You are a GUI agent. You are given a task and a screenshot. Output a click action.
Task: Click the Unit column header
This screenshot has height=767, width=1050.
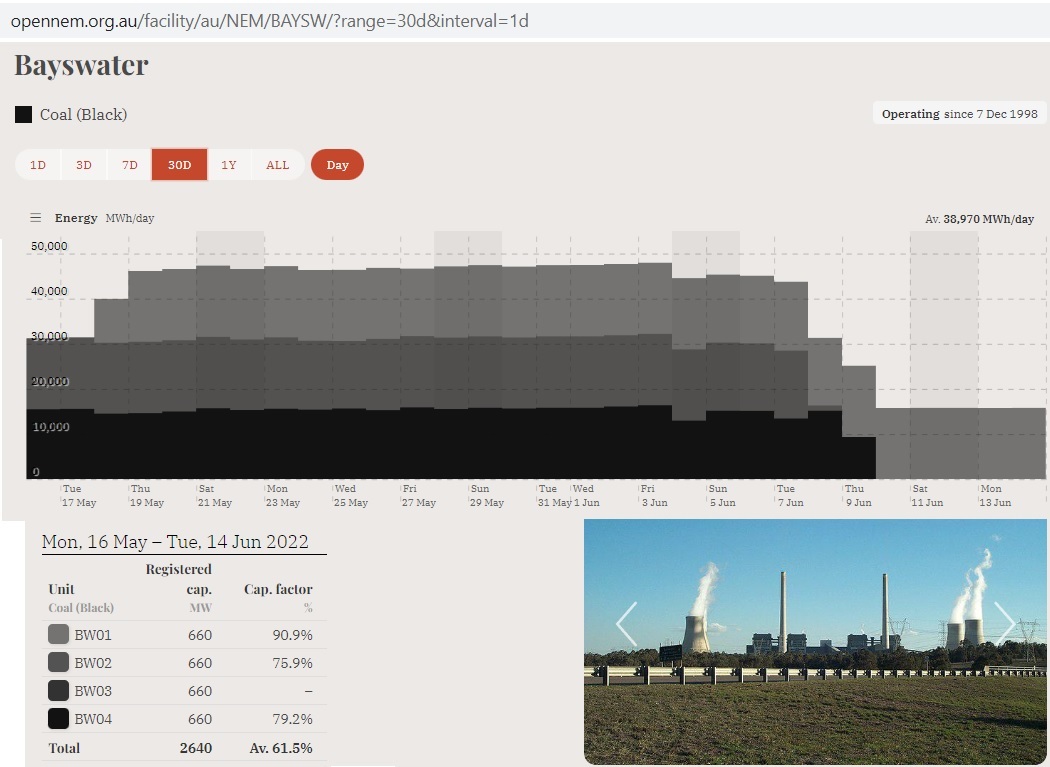tap(61, 589)
